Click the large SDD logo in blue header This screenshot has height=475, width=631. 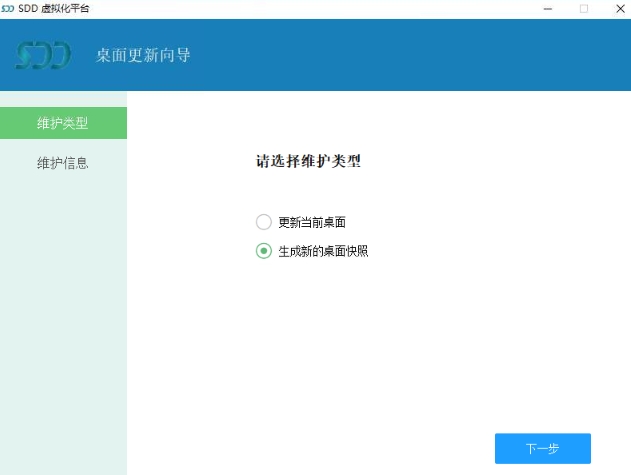43,55
